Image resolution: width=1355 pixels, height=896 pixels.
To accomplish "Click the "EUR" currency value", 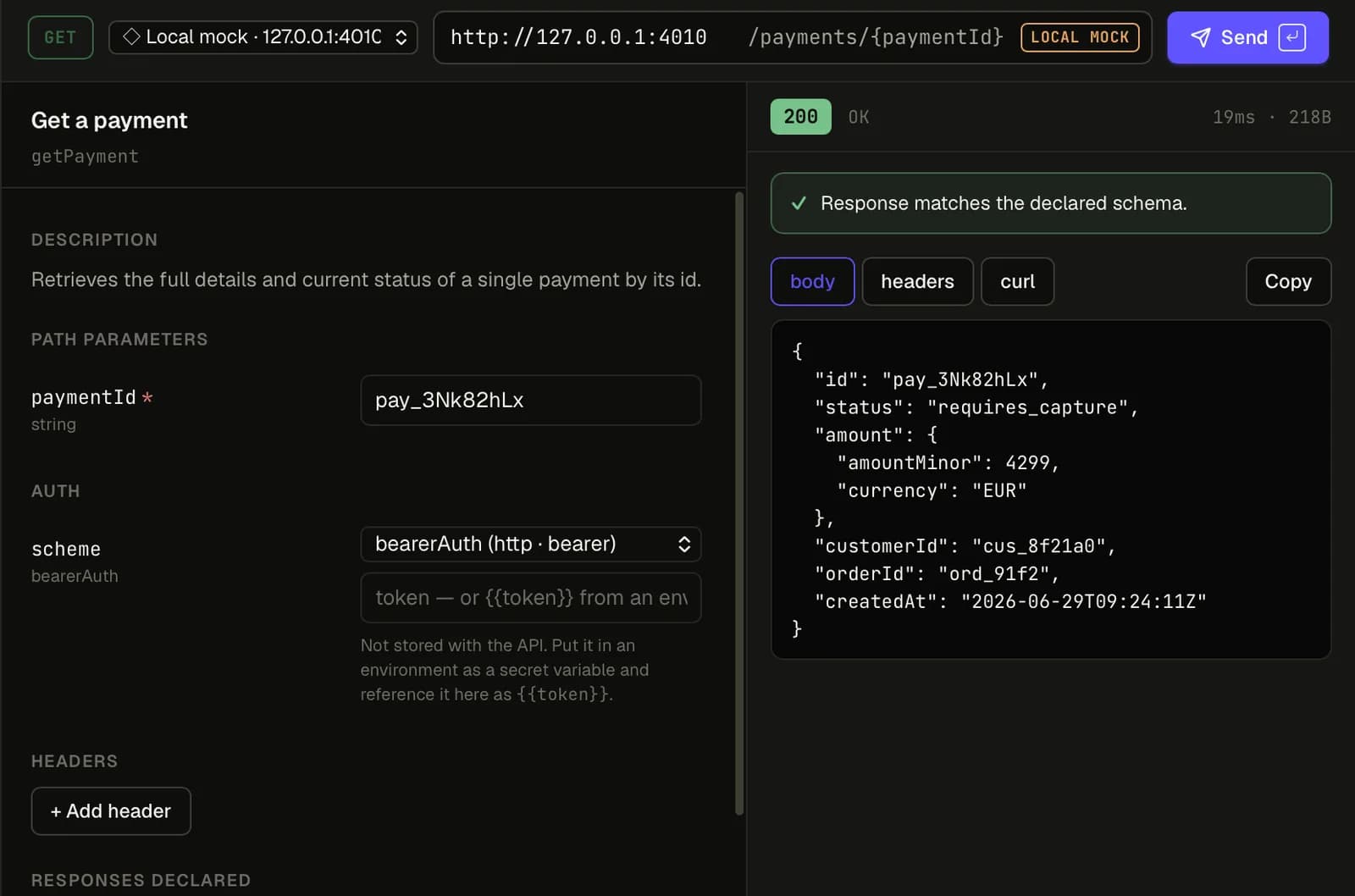I will (x=999, y=490).
